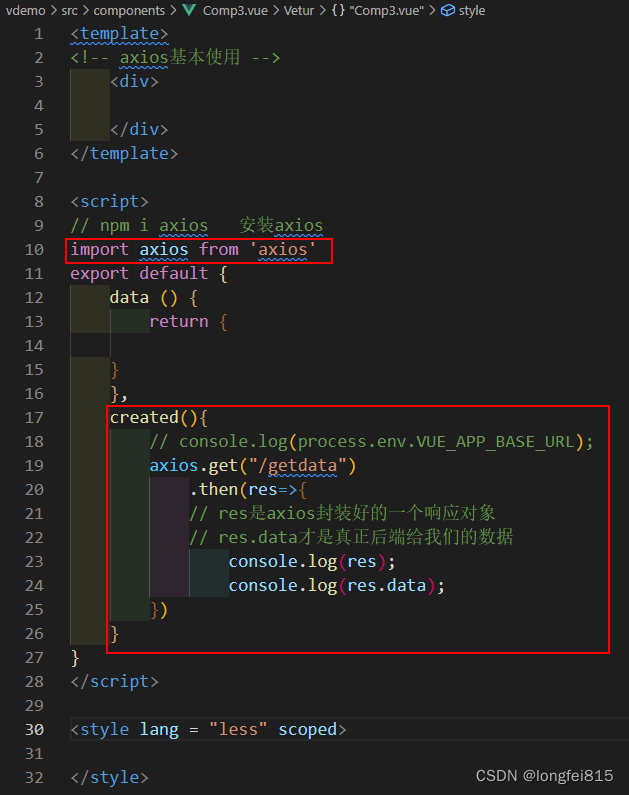Click line number 10 in gutter
This screenshot has width=629, height=795.
coord(34,249)
